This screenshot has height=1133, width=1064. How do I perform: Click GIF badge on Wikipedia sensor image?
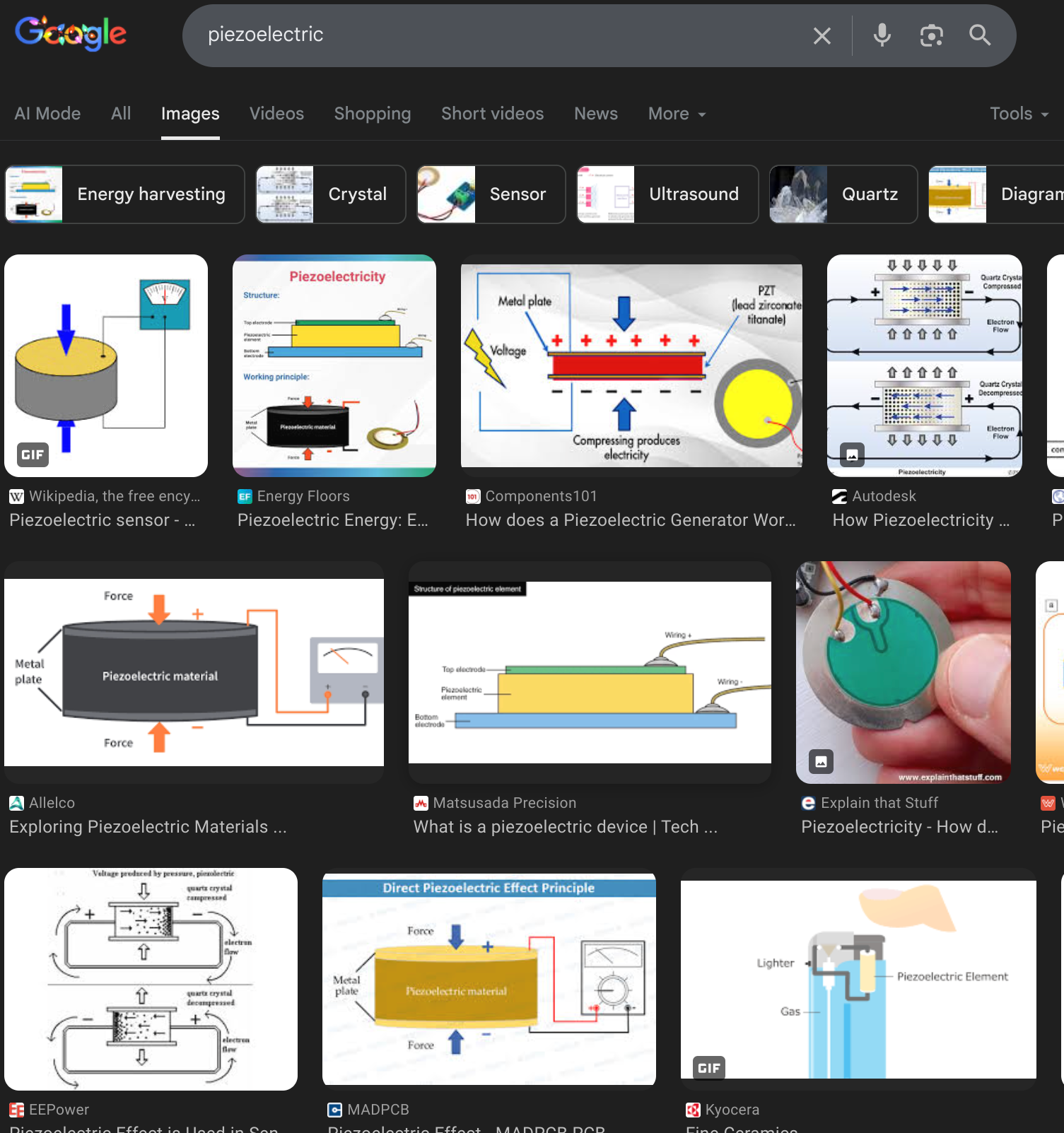(x=33, y=454)
